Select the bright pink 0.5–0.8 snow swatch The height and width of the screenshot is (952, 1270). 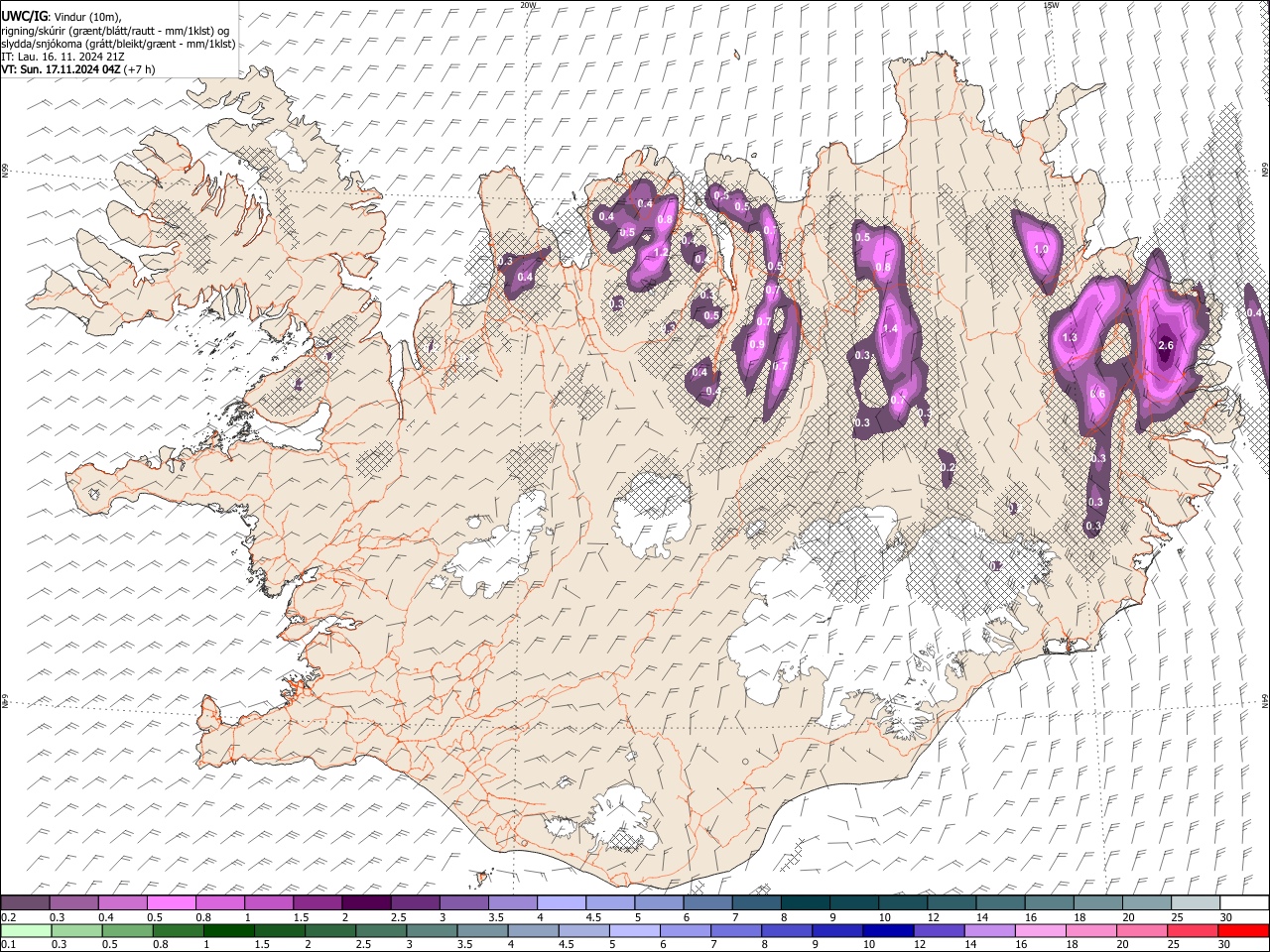[x=171, y=903]
